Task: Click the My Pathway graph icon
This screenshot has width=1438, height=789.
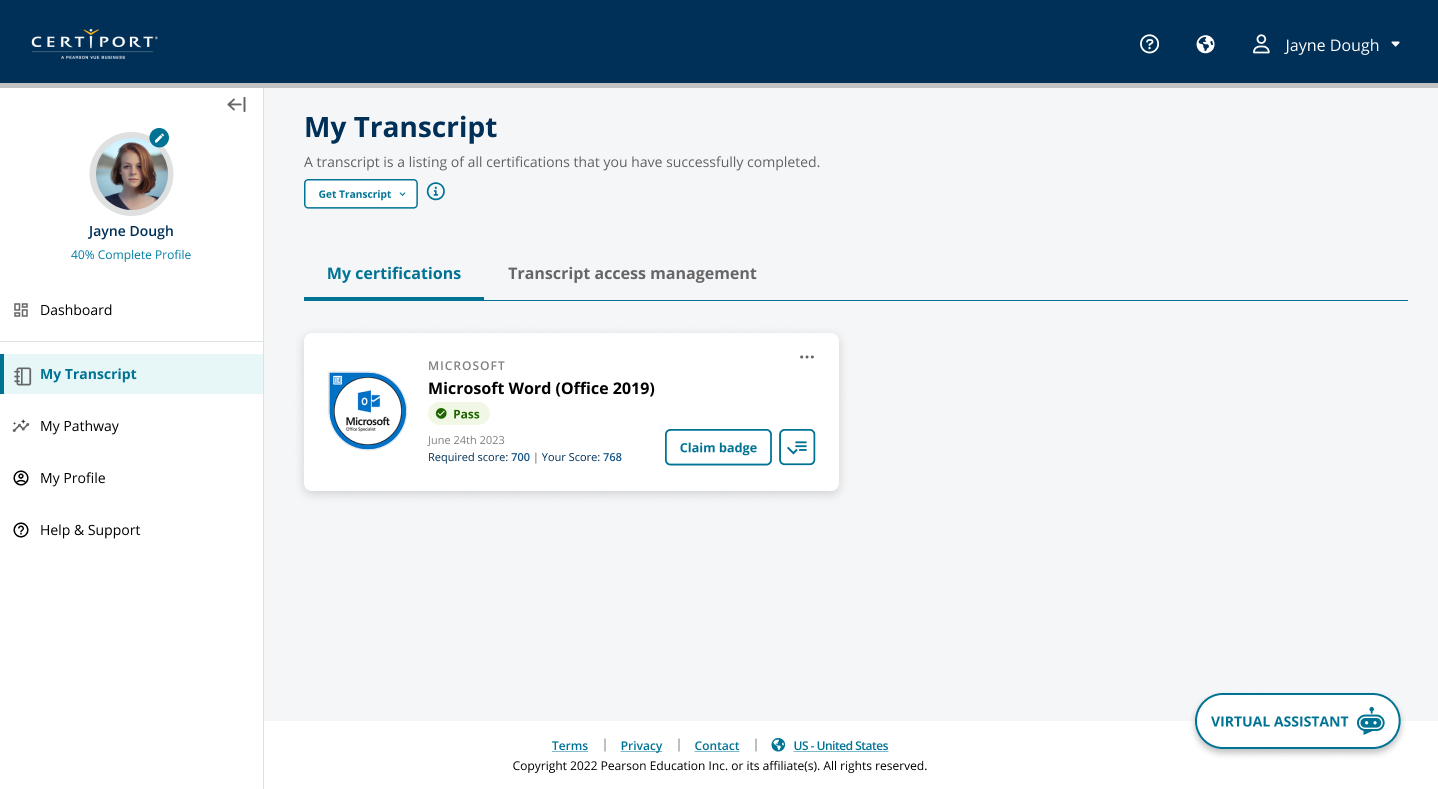Action: [21, 426]
